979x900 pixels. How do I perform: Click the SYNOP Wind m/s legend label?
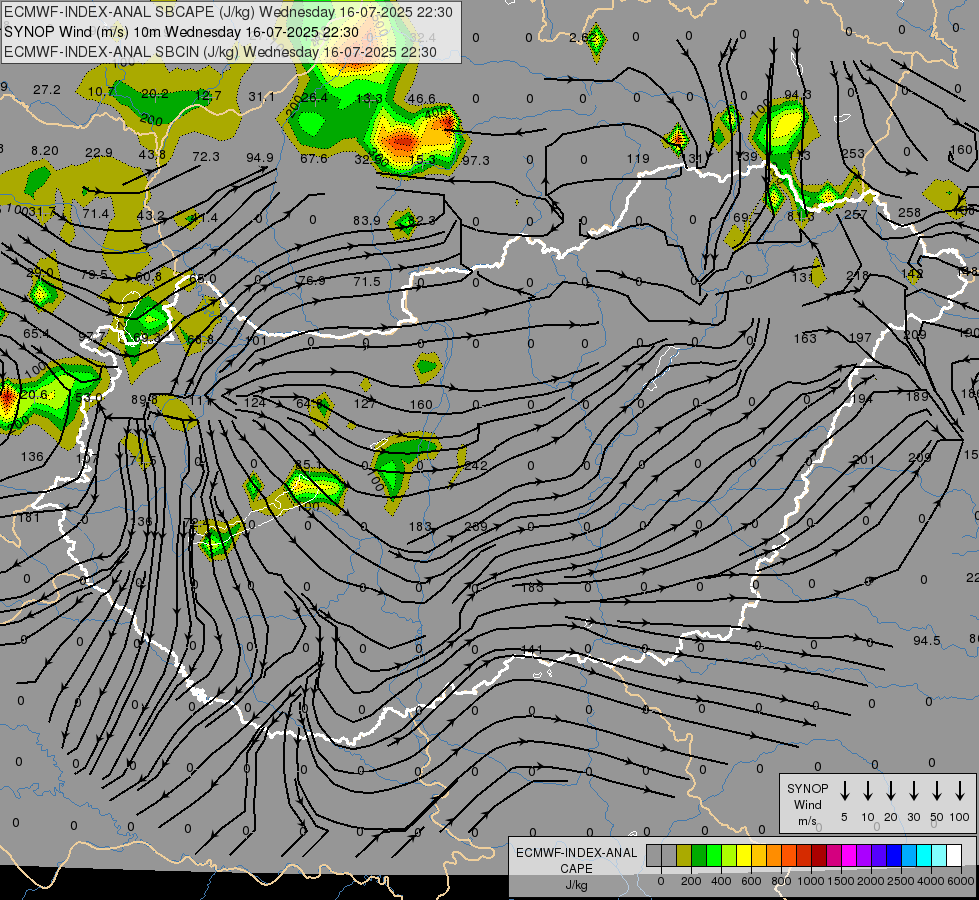(x=807, y=805)
